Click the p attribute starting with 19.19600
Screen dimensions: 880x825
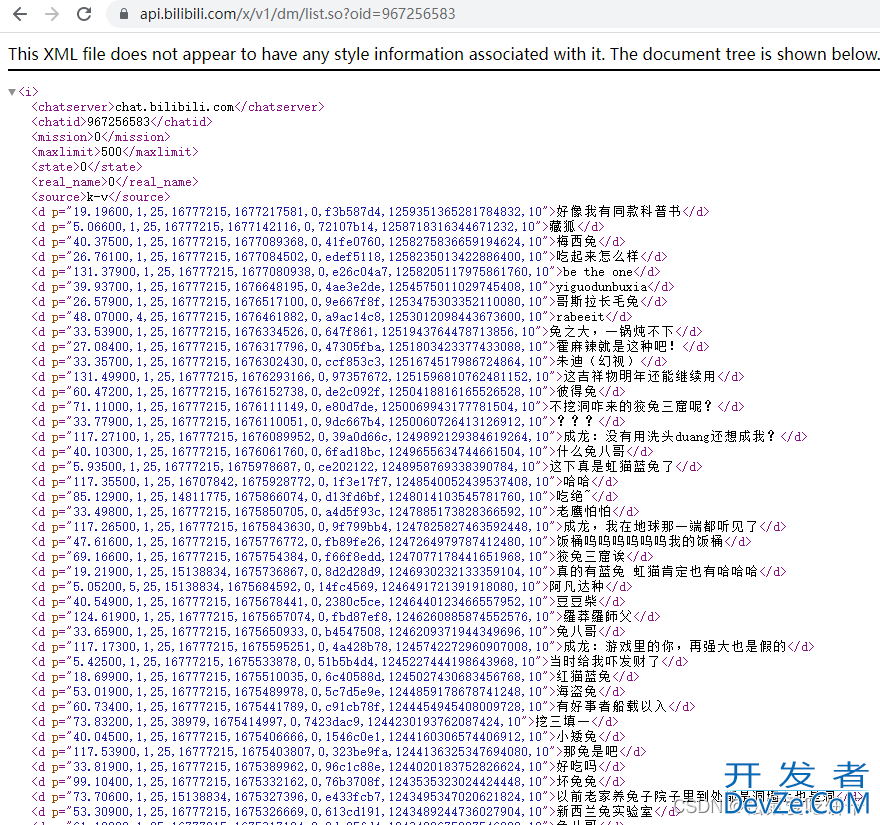click(x=300, y=212)
